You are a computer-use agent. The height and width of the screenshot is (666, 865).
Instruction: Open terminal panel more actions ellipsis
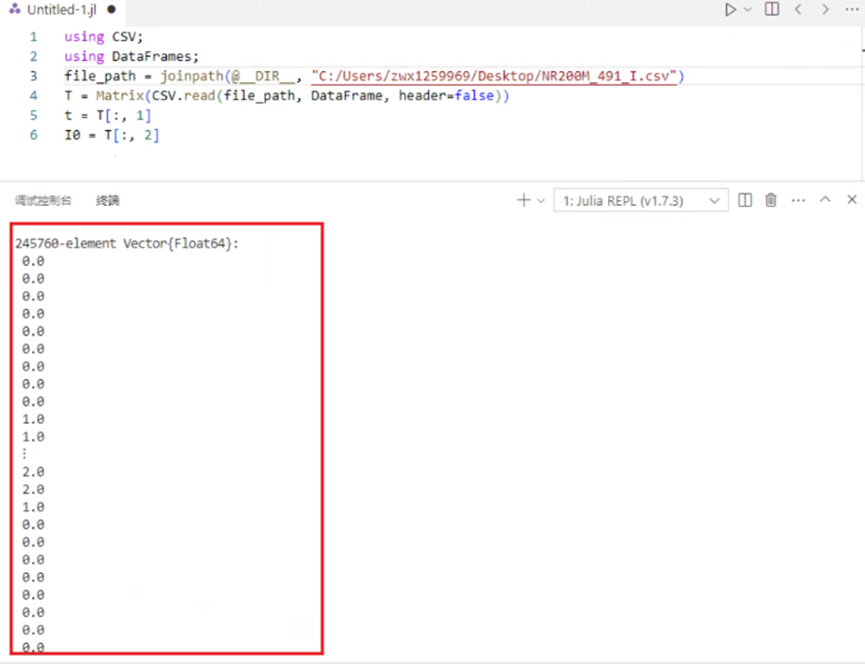[x=798, y=200]
